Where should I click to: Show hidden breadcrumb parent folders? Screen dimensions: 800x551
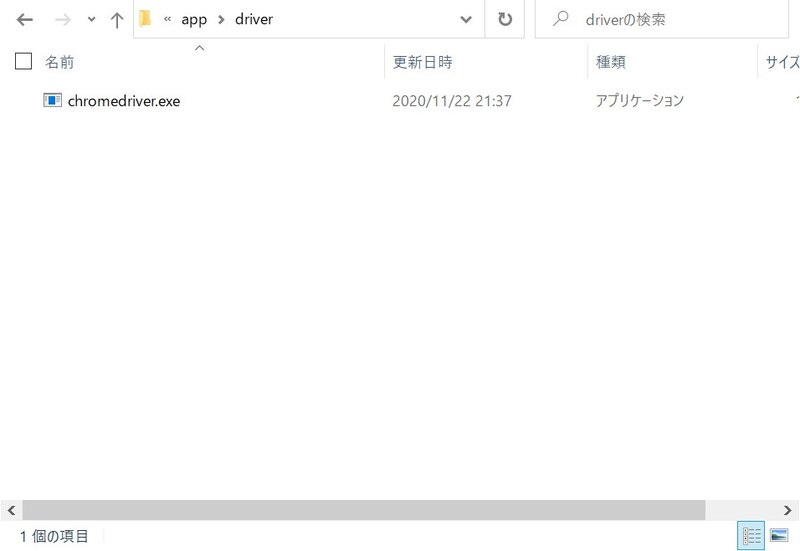[x=168, y=20]
